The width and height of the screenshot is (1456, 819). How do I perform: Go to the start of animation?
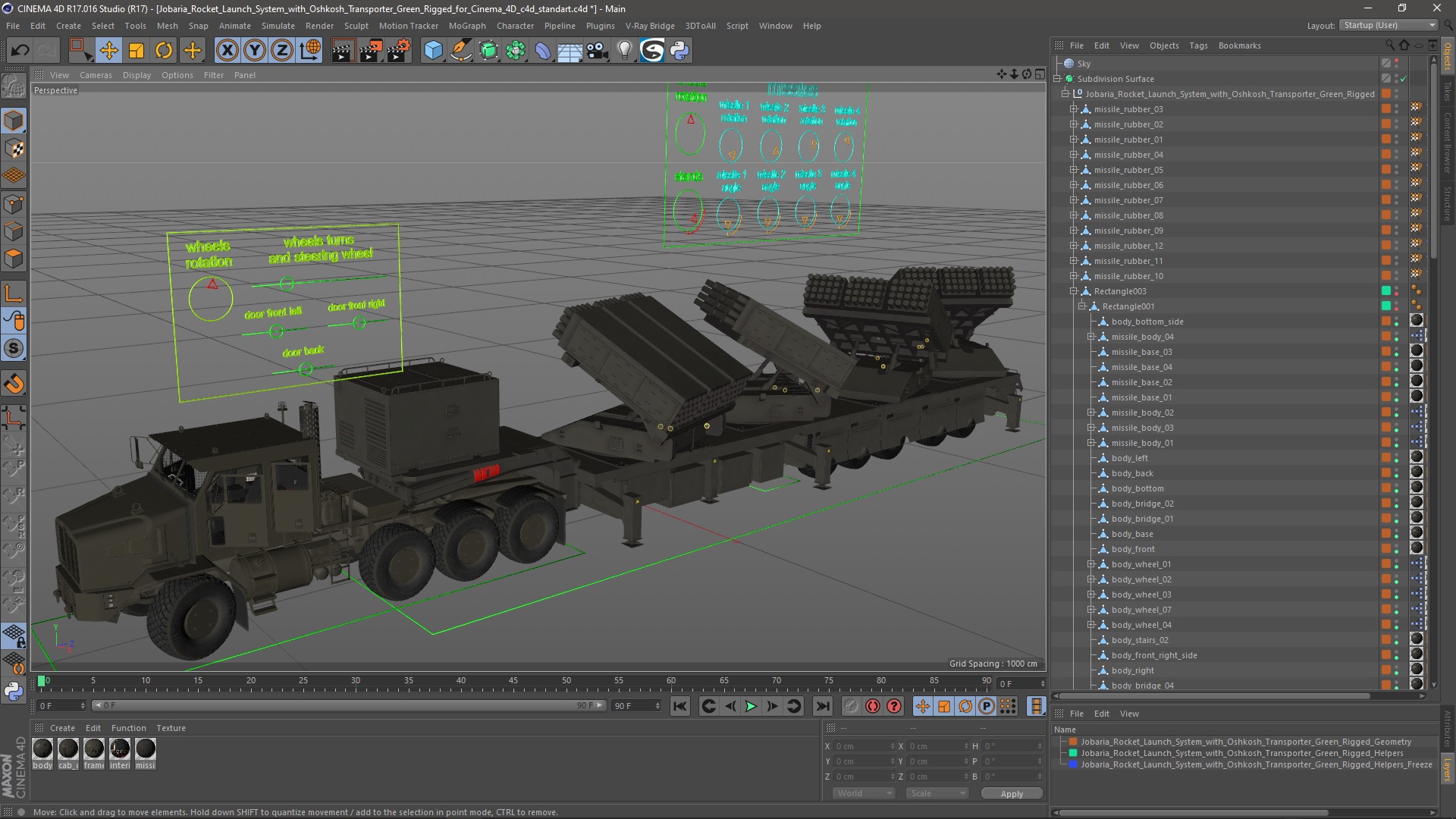coord(680,706)
